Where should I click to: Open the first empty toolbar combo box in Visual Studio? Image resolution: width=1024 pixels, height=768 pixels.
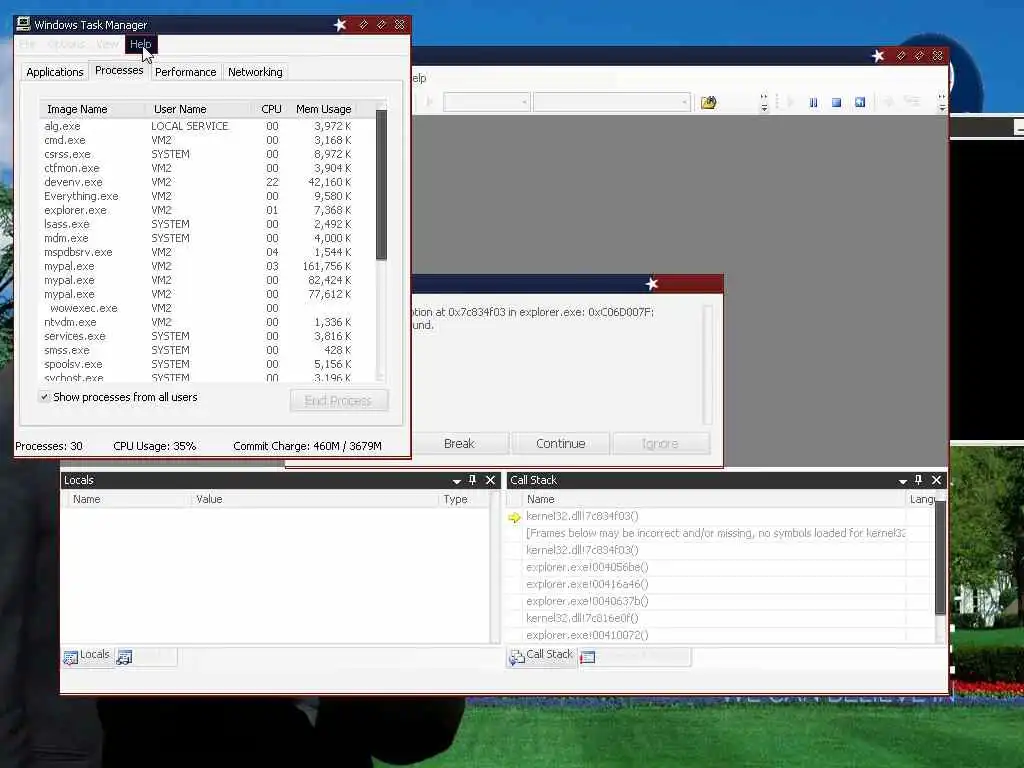coord(487,102)
